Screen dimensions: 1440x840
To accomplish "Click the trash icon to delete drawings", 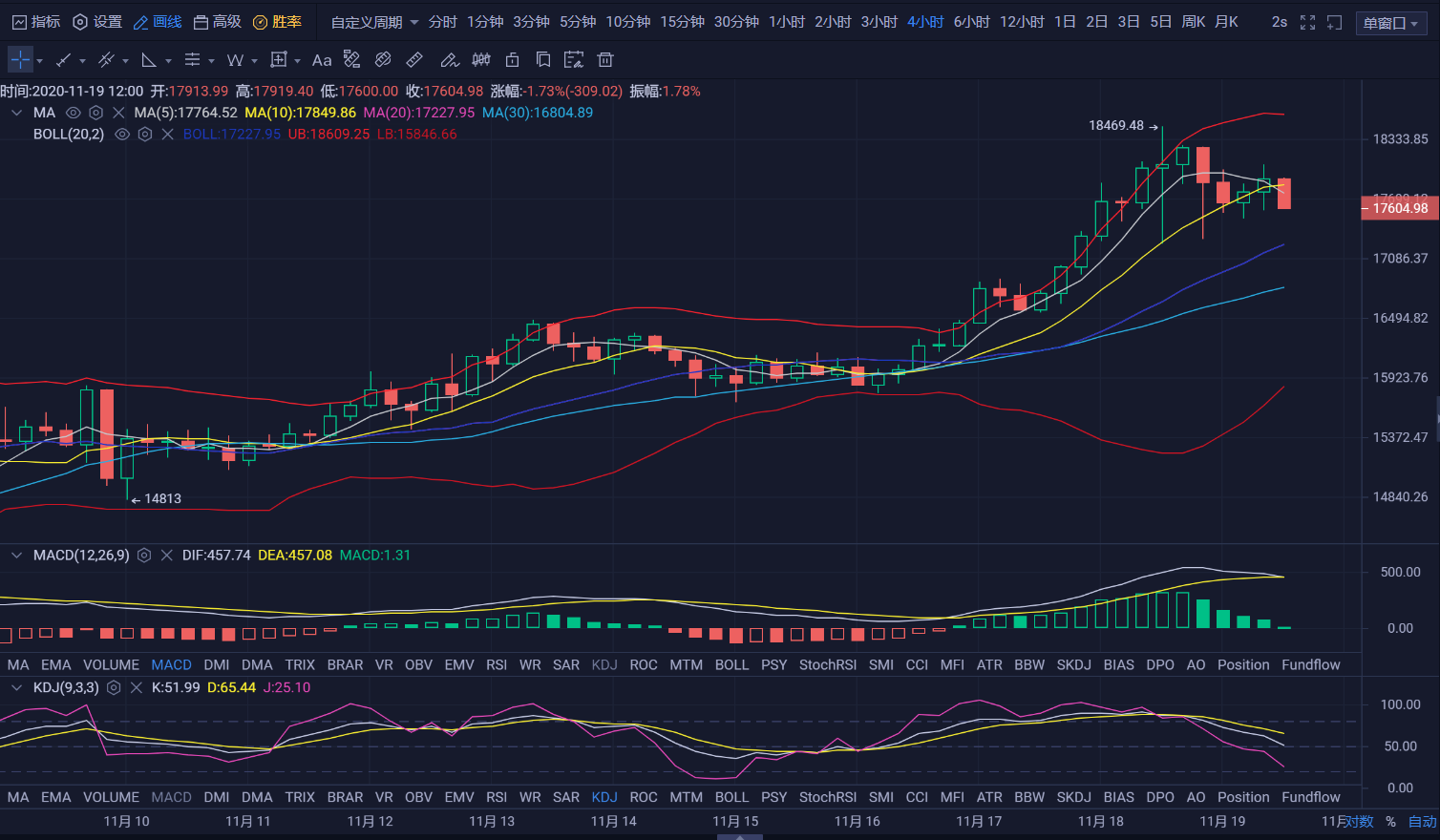I will [x=604, y=60].
